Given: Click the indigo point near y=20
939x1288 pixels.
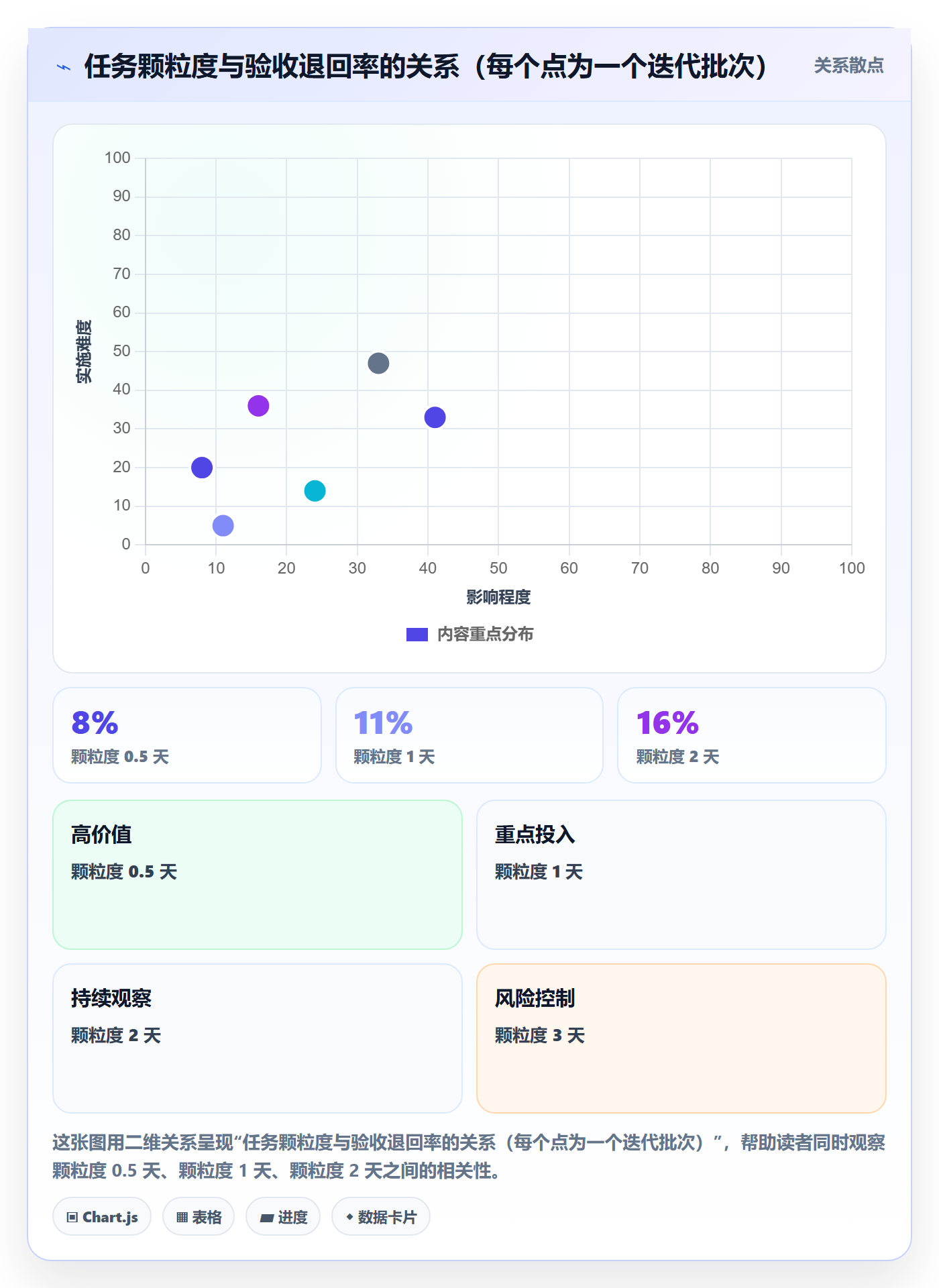Looking at the screenshot, I should [x=202, y=468].
